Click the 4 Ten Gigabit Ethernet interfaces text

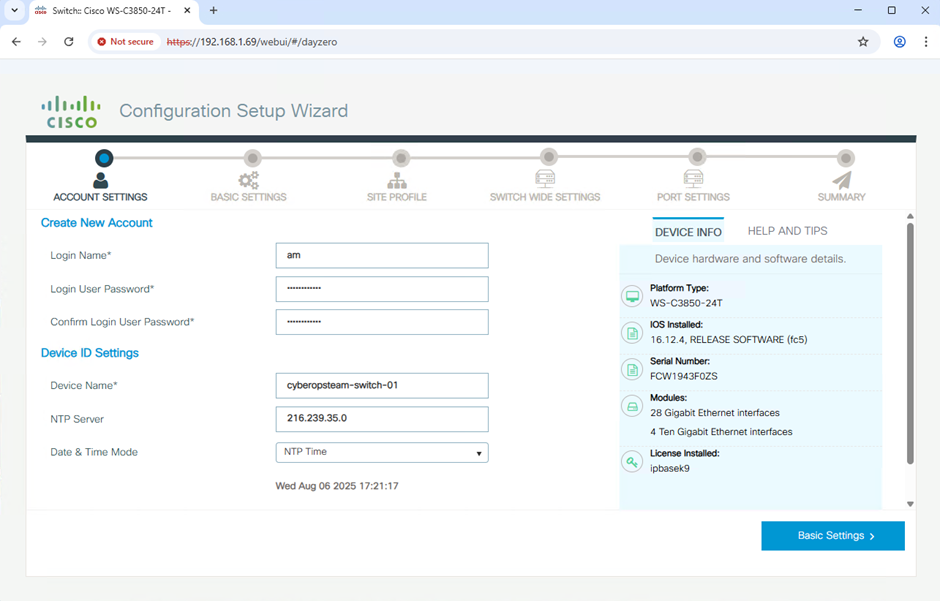coord(721,432)
